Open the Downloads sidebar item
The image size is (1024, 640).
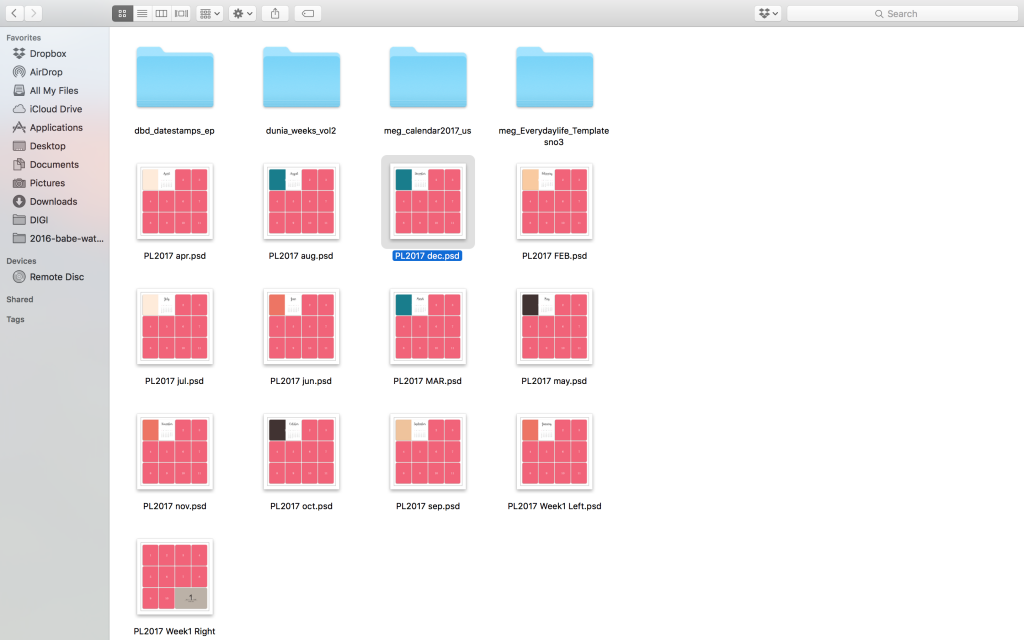(53, 201)
